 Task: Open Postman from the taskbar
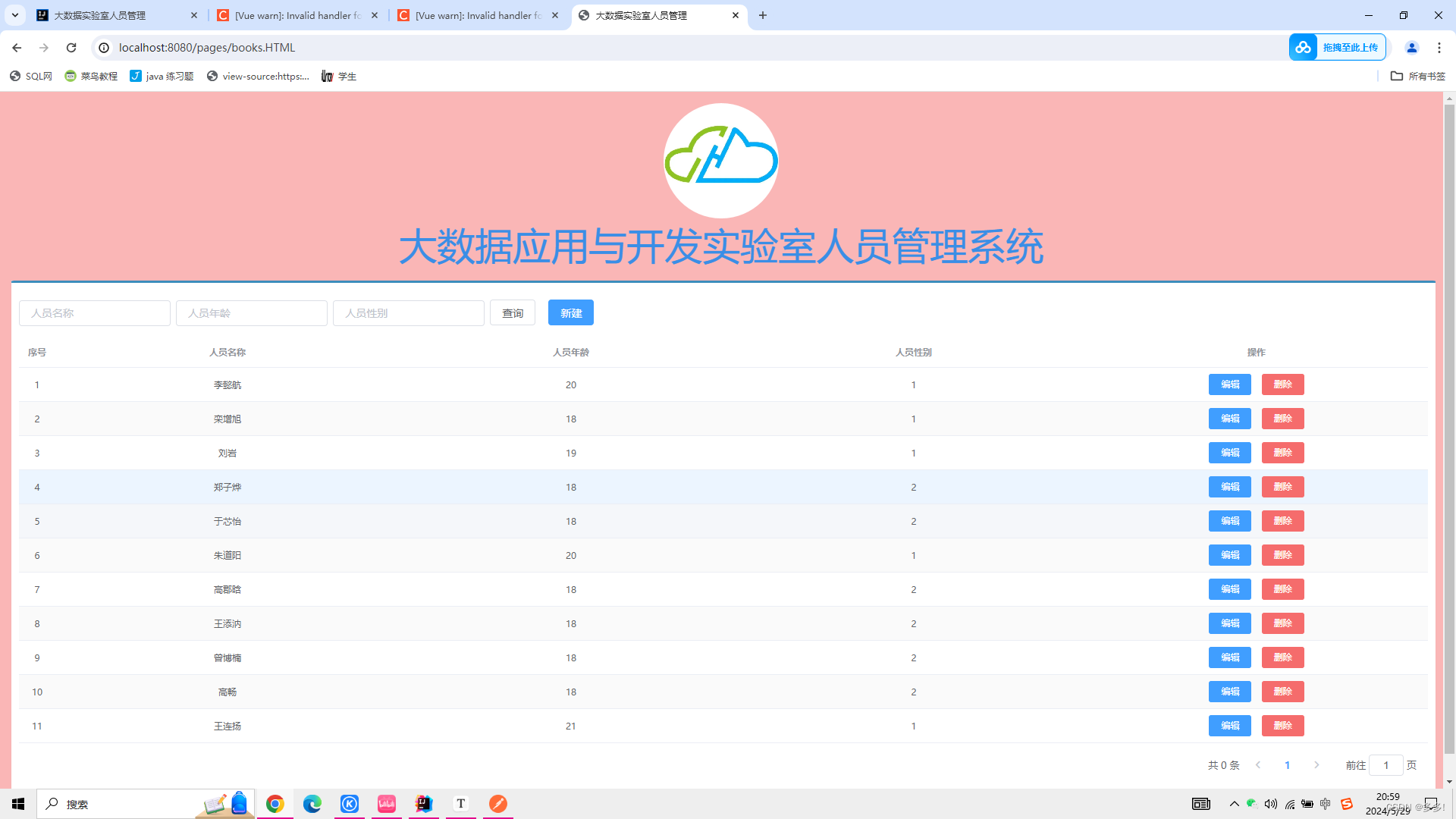(x=498, y=804)
